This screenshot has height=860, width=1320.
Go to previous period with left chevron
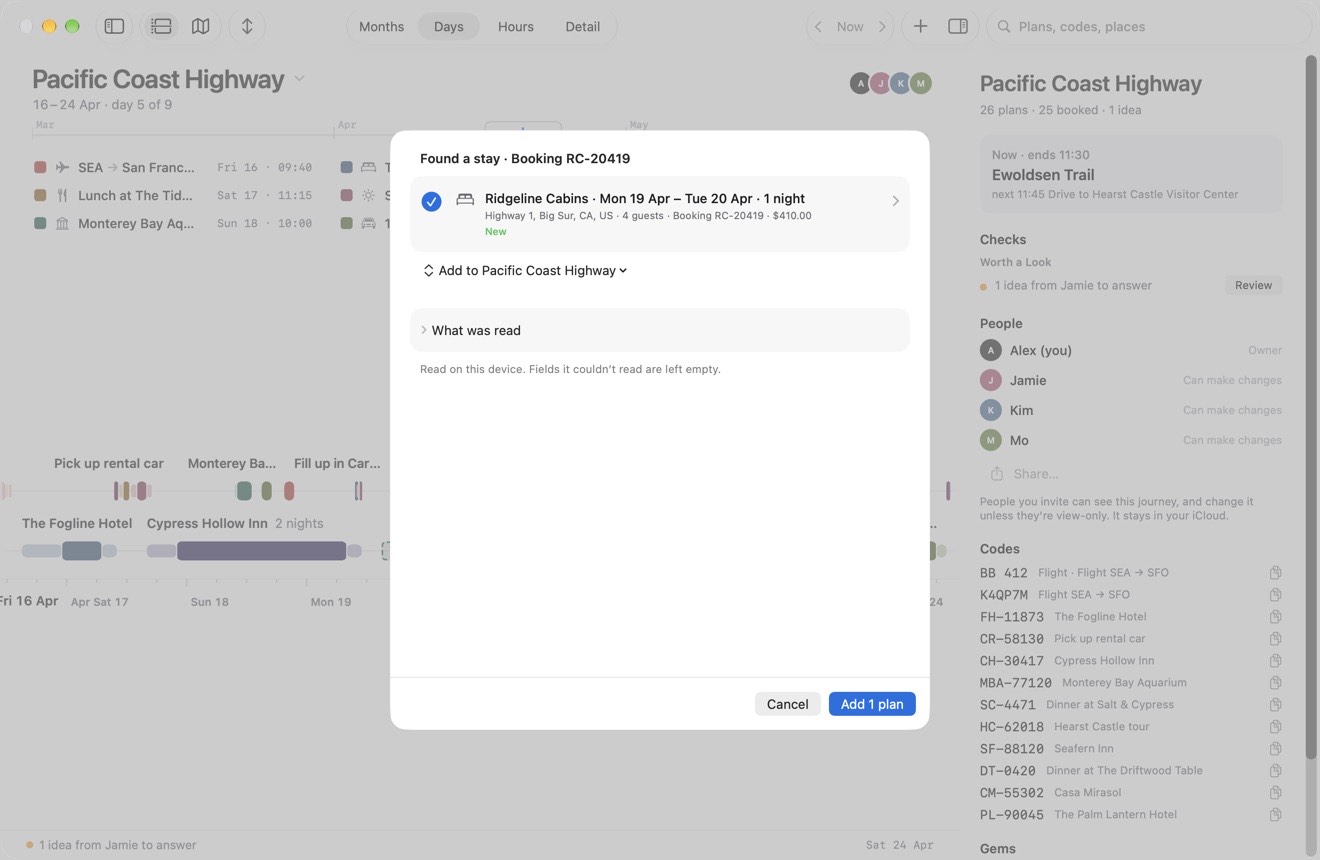click(818, 26)
